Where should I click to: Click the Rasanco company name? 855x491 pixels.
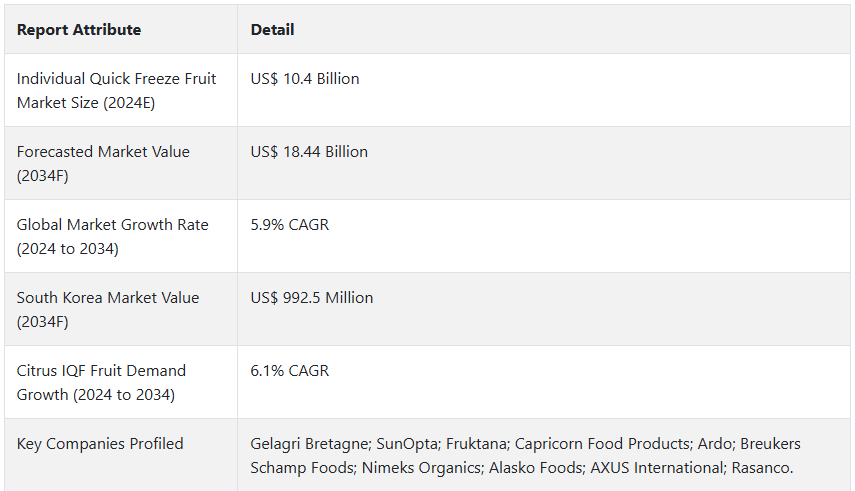coord(761,468)
